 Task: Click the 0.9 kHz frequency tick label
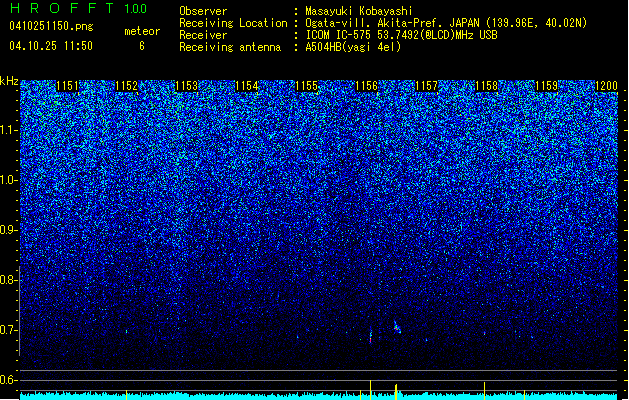[9, 230]
